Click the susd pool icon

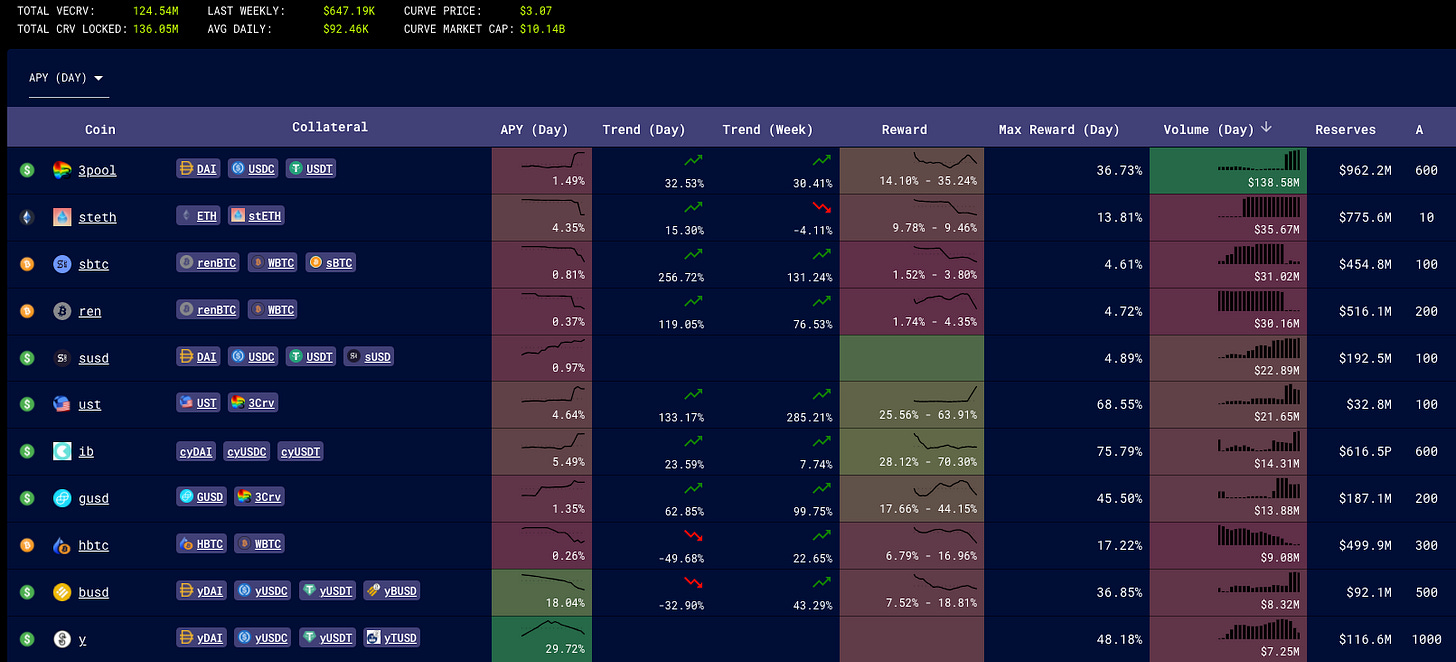(62, 358)
